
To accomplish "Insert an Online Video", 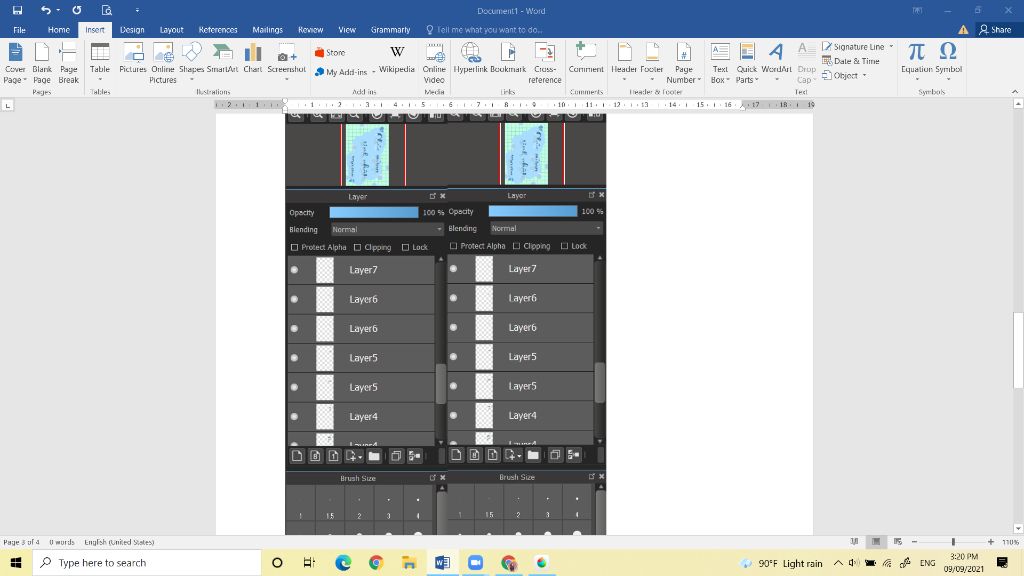I will [434, 63].
